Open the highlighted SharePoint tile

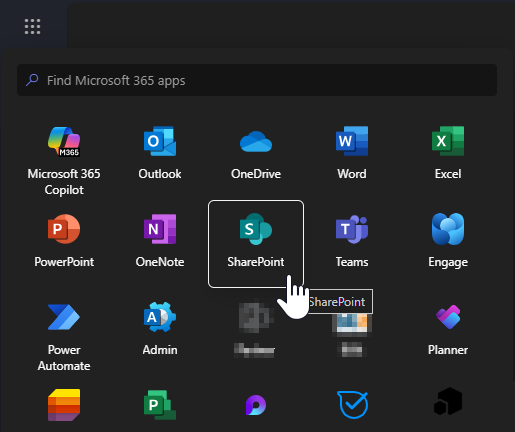coord(256,244)
